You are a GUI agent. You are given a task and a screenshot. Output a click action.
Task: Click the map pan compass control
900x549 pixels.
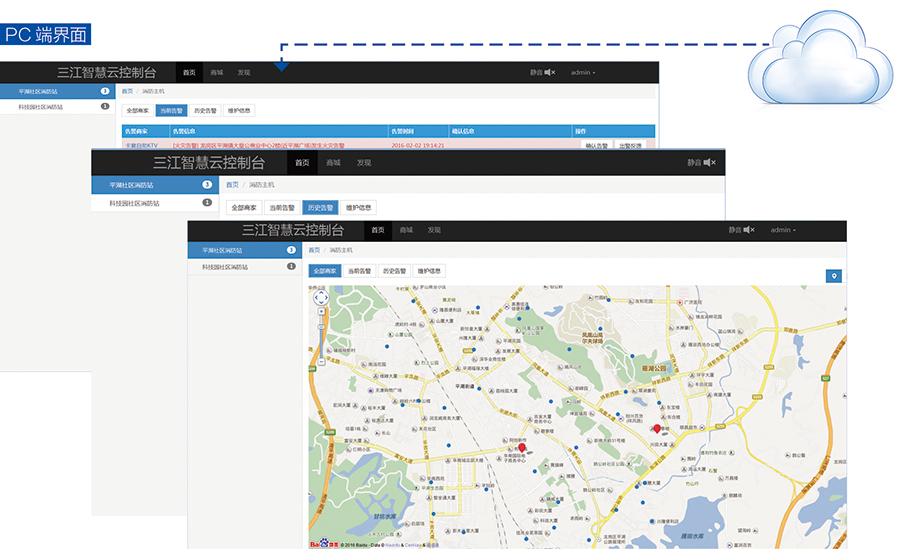pyautogui.click(x=321, y=297)
